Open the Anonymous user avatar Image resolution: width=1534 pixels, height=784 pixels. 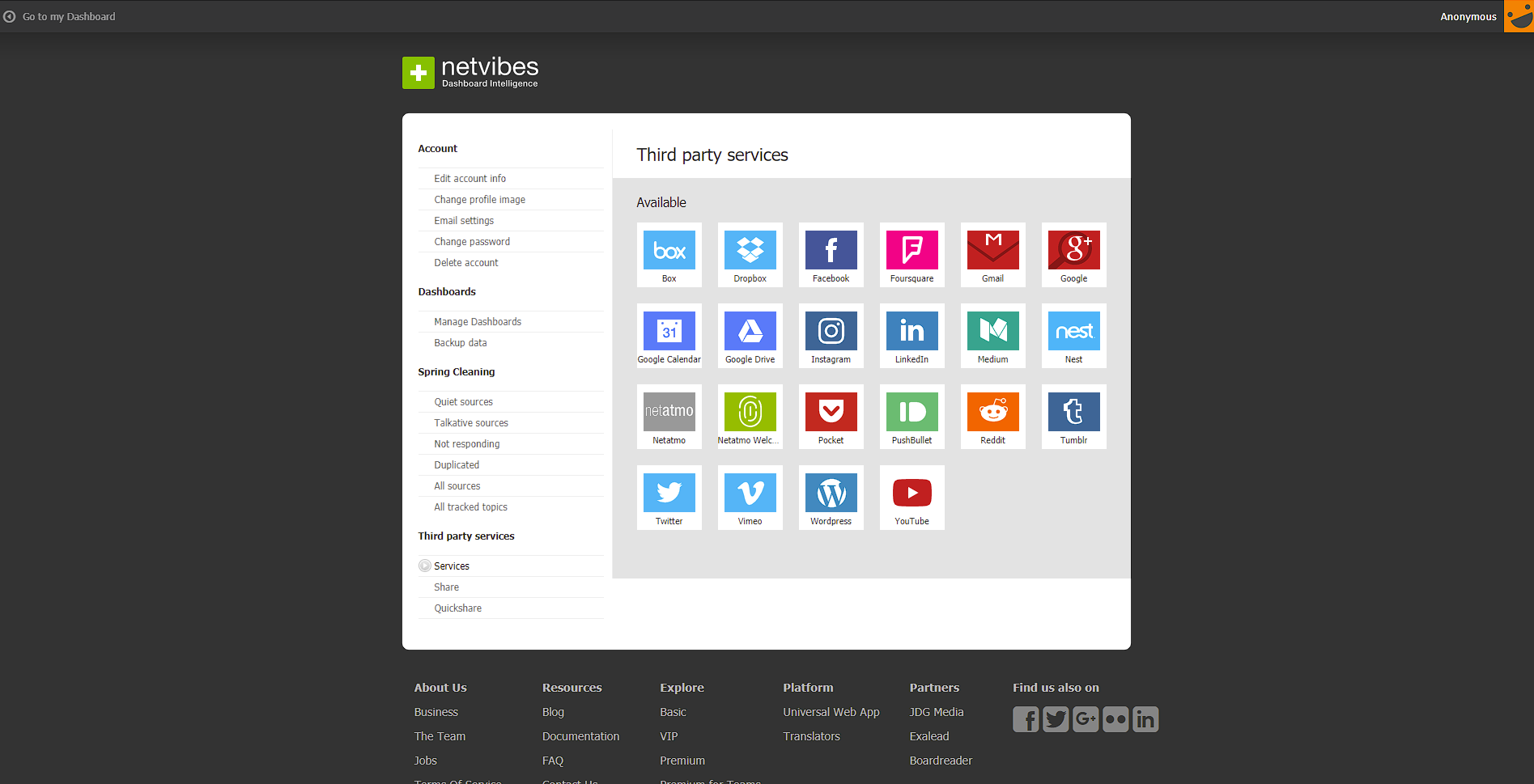coord(1519,16)
